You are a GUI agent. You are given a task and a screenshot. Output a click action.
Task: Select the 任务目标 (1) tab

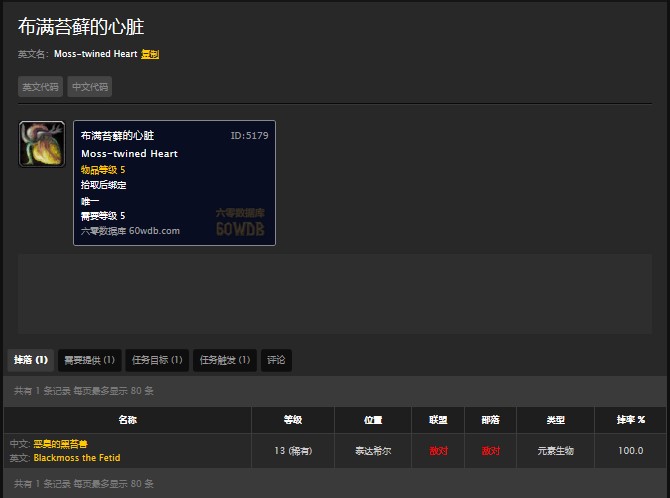(157, 360)
